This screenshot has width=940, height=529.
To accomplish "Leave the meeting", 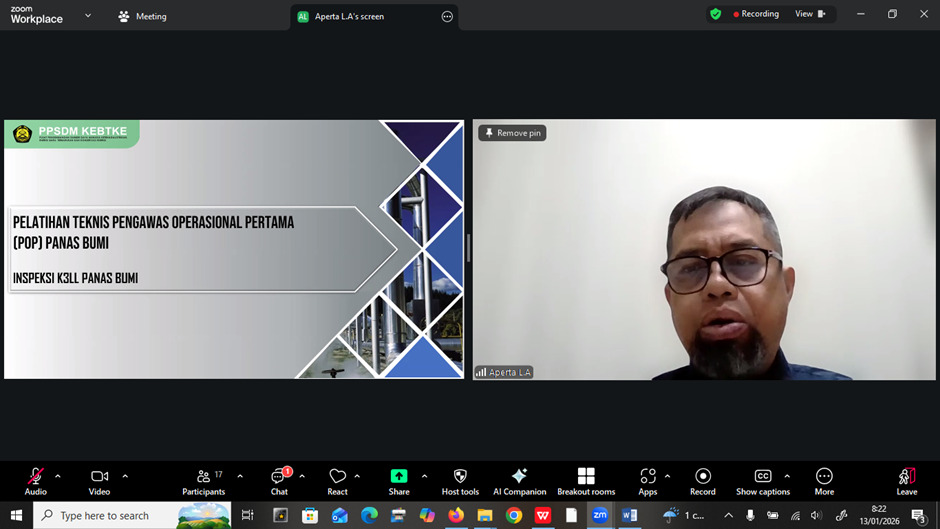I will (x=906, y=480).
